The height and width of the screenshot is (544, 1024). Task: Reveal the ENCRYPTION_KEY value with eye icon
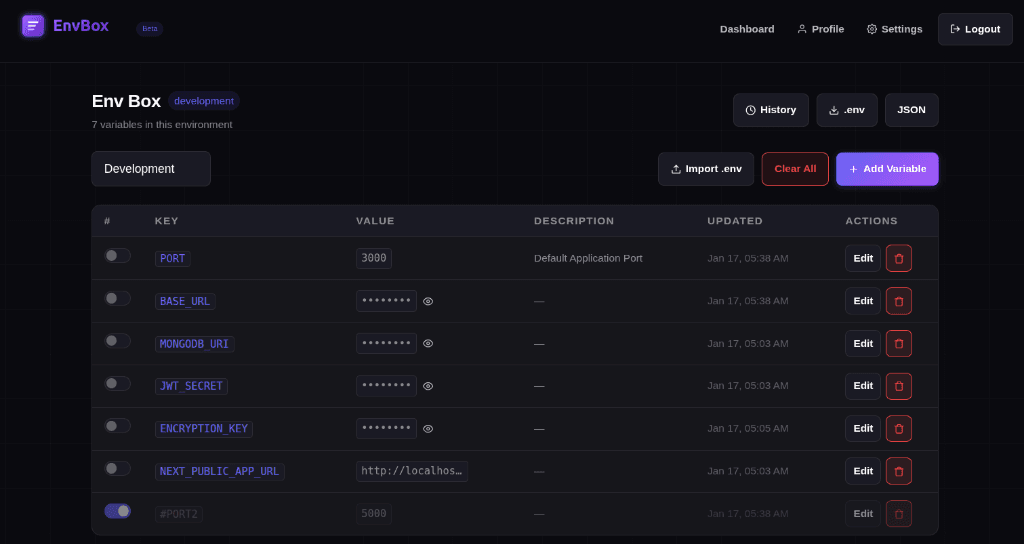(428, 428)
